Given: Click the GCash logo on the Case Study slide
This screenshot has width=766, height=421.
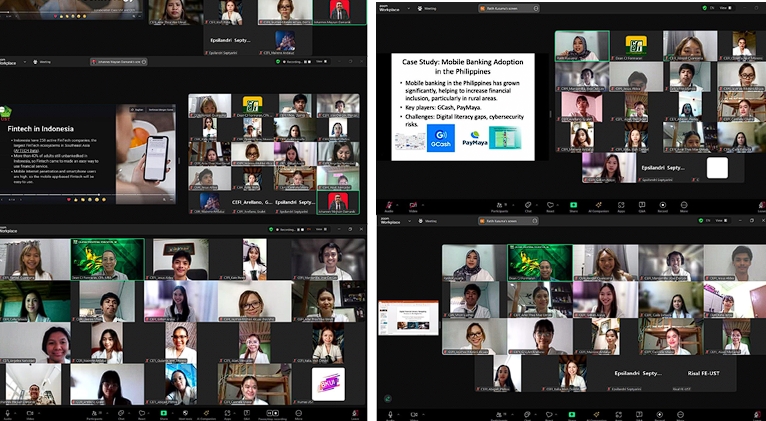Looking at the screenshot, I should click(x=441, y=138).
